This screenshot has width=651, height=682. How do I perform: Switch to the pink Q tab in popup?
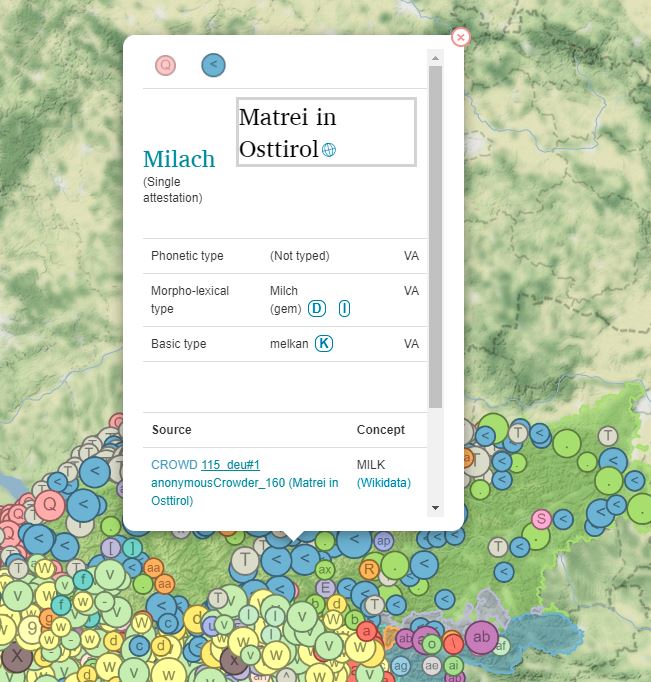click(x=165, y=65)
